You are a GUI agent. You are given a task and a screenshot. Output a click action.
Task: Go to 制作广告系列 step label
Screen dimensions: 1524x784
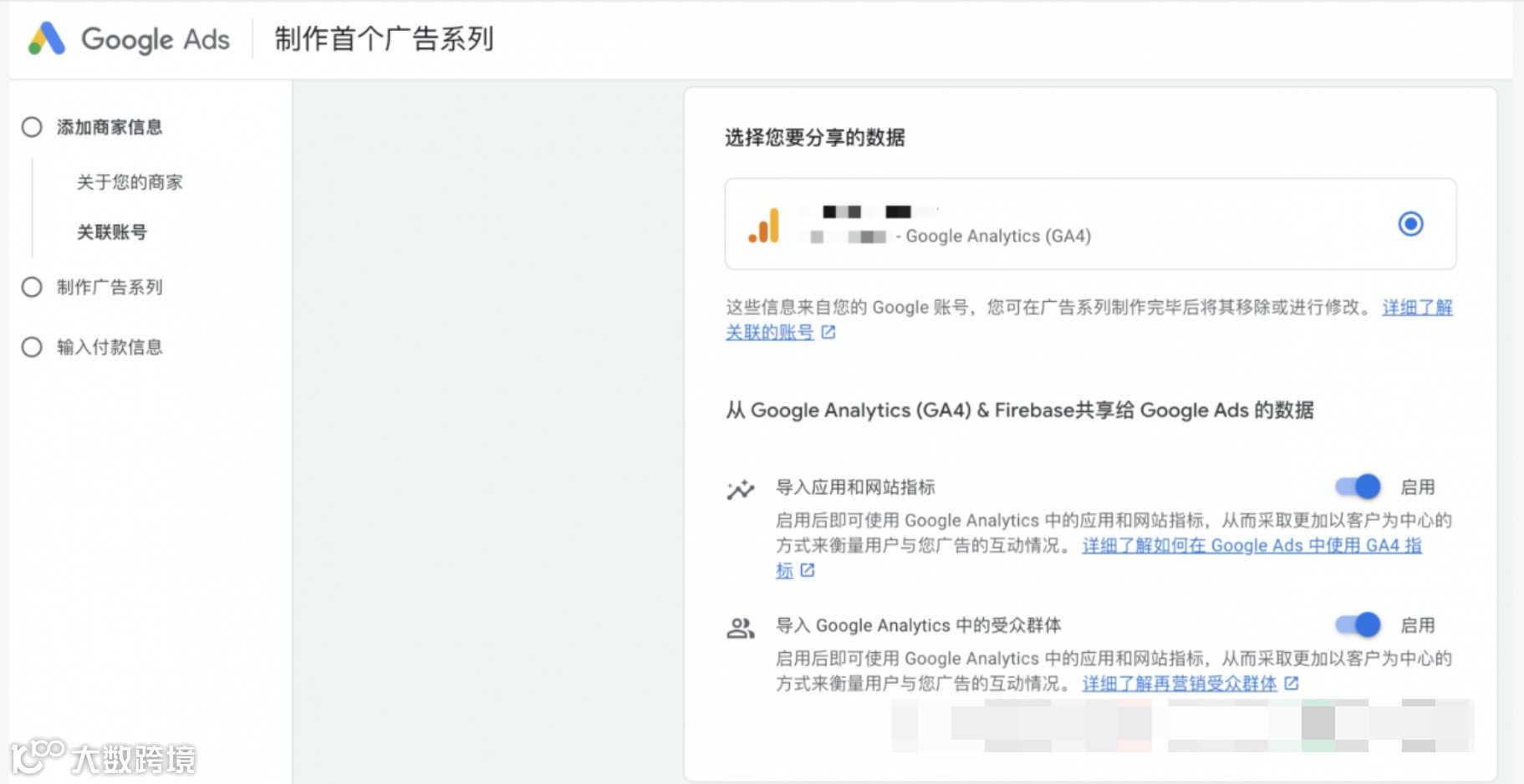(x=110, y=287)
